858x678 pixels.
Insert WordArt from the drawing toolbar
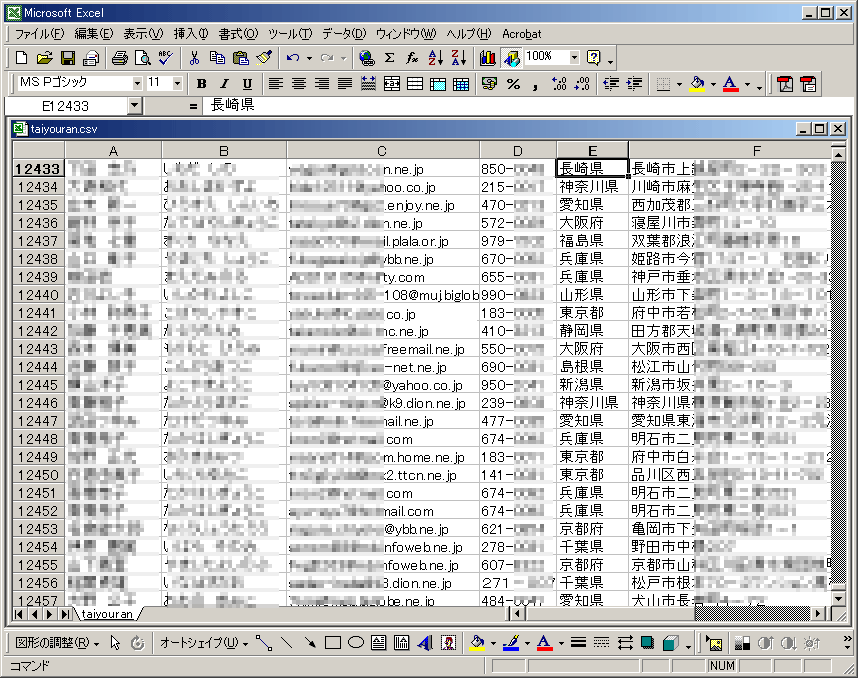[x=424, y=642]
